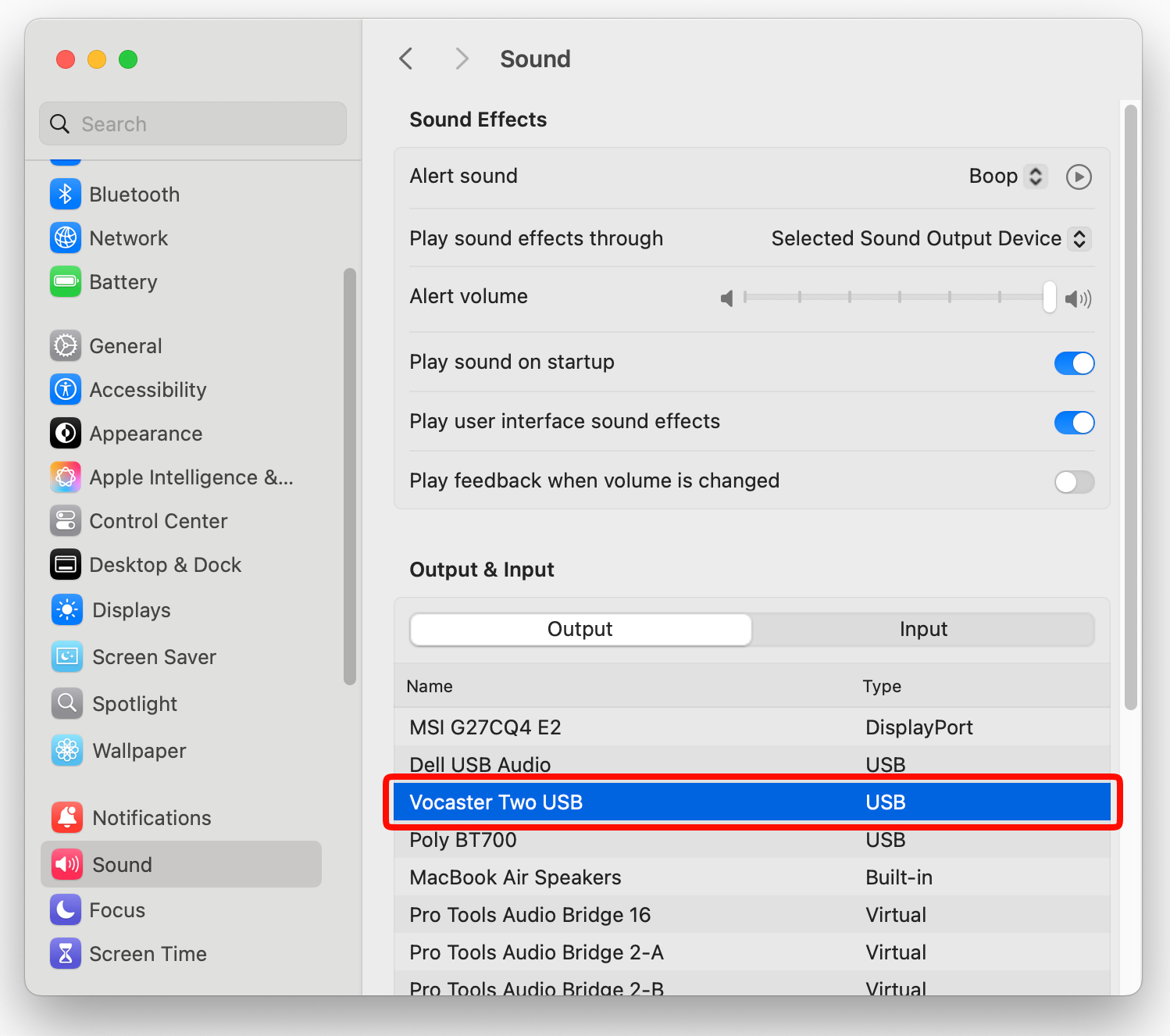Viewport: 1170px width, 1036px height.
Task: Switch to the Input tab
Action: click(923, 630)
